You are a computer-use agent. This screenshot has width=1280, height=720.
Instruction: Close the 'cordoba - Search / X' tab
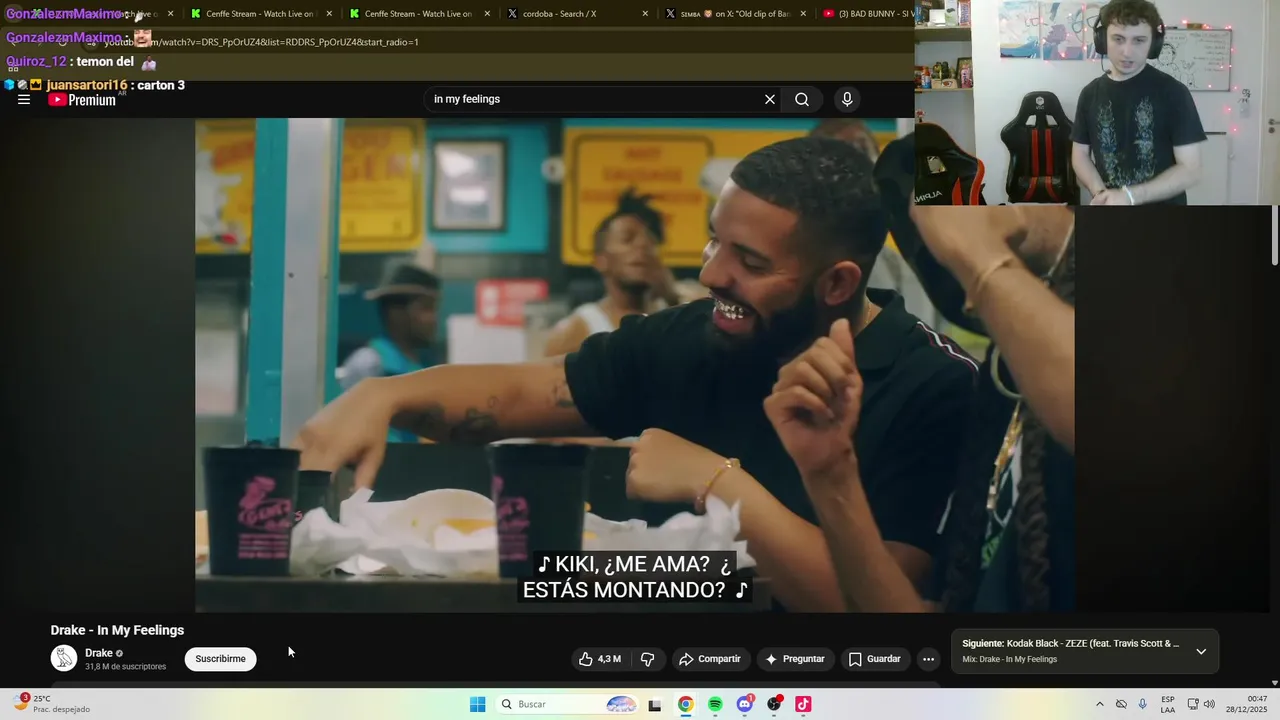(x=645, y=14)
